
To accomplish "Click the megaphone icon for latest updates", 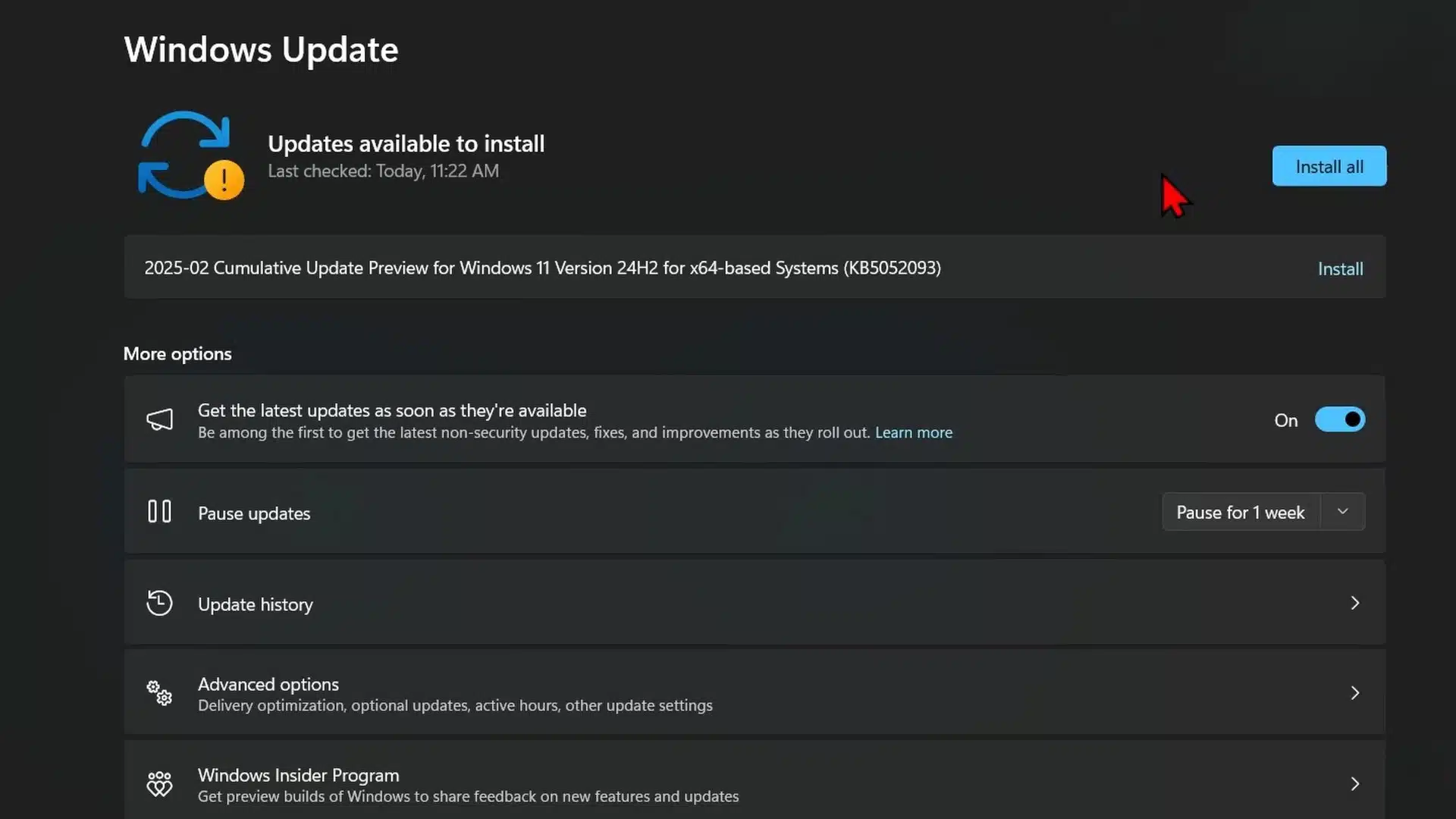I will [159, 420].
